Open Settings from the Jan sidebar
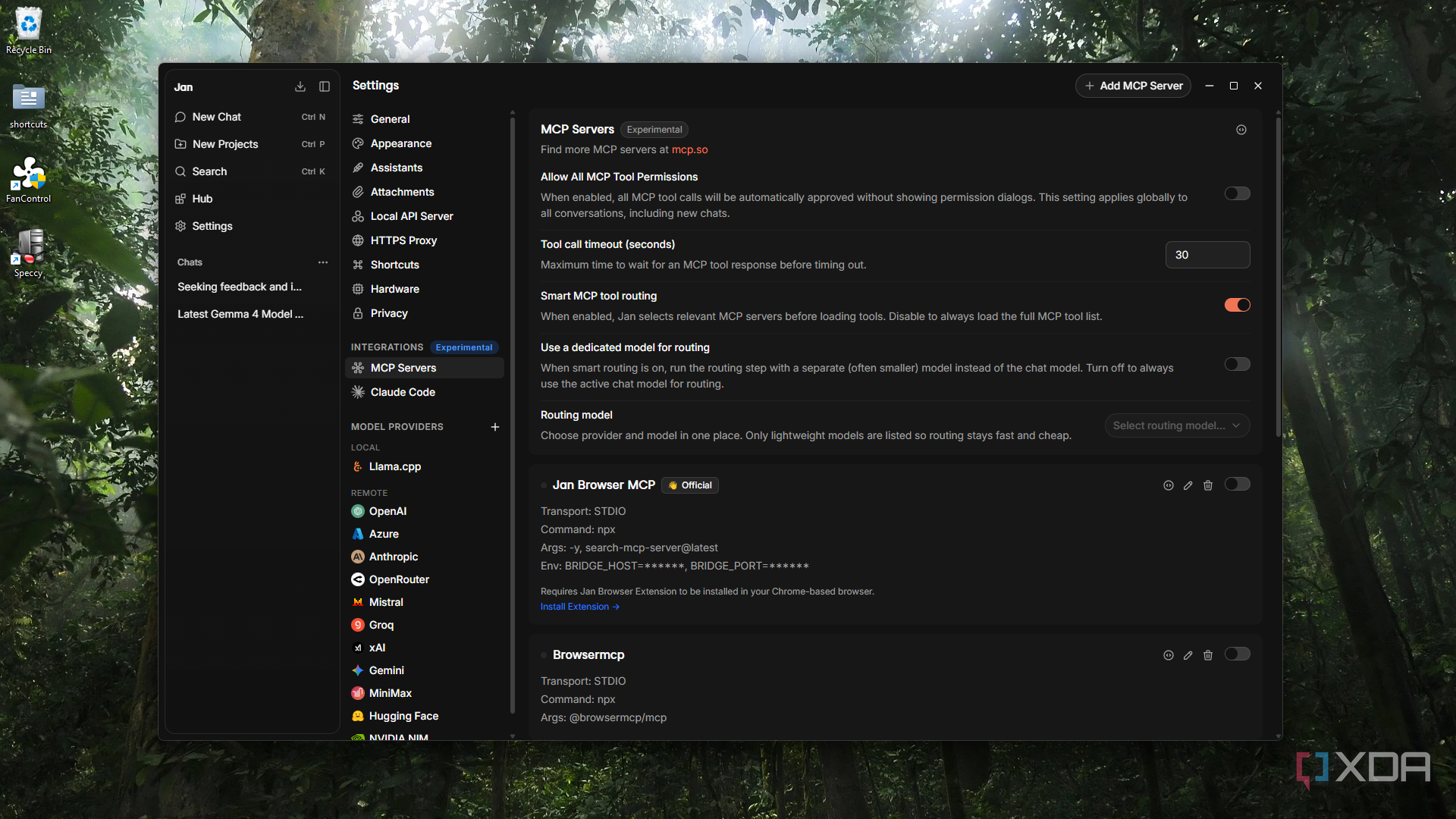This screenshot has width=1456, height=819. [252, 226]
